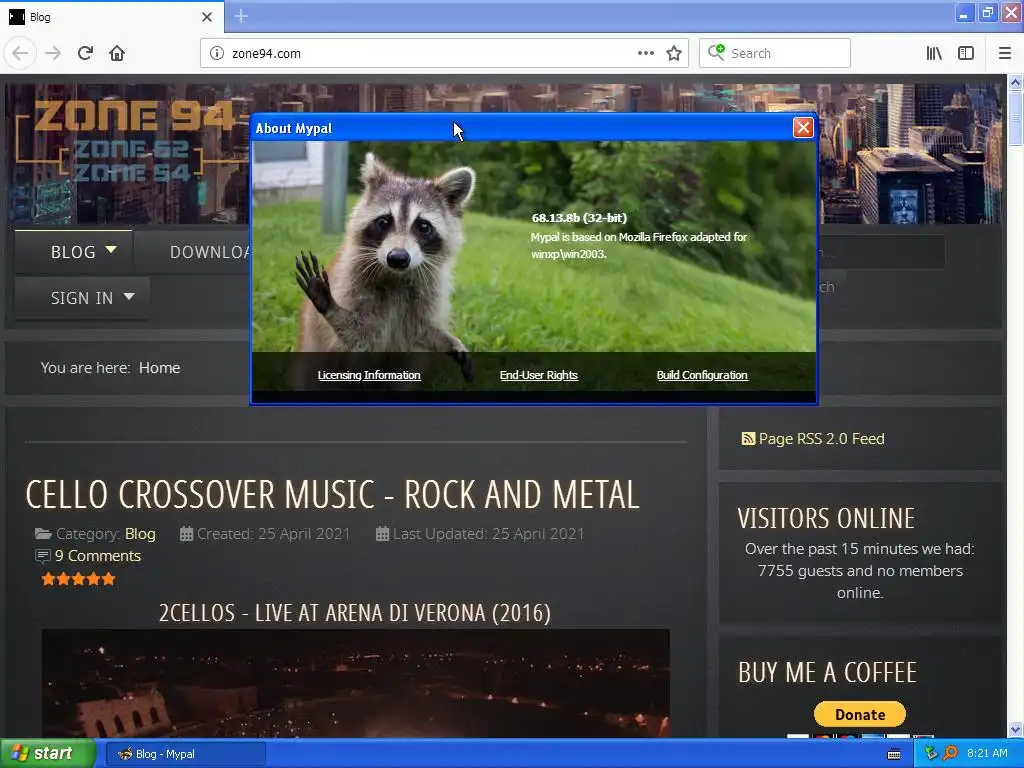
Task: Open Build Configuration link
Action: point(702,375)
